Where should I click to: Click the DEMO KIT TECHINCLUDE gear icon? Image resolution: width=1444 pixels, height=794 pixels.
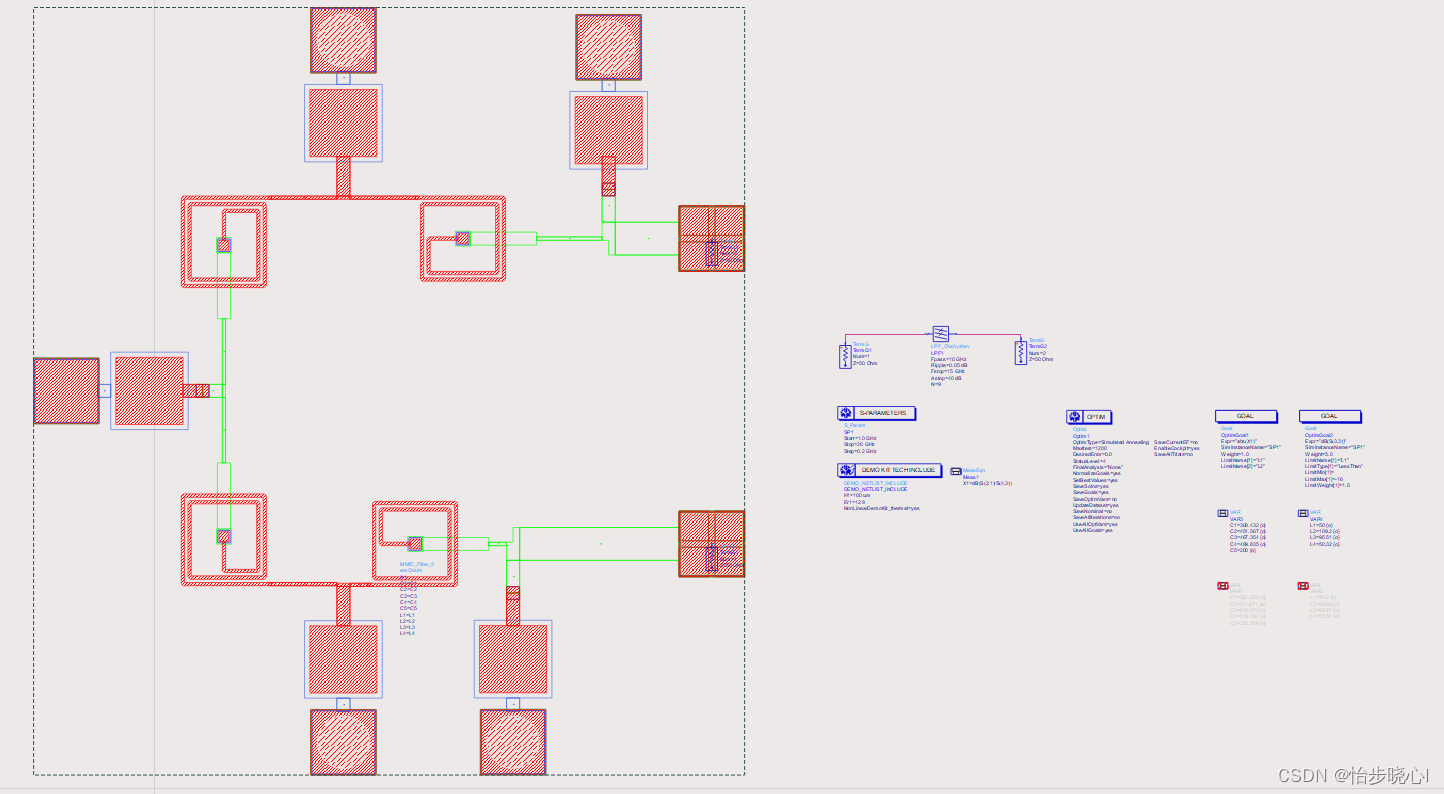pos(846,470)
